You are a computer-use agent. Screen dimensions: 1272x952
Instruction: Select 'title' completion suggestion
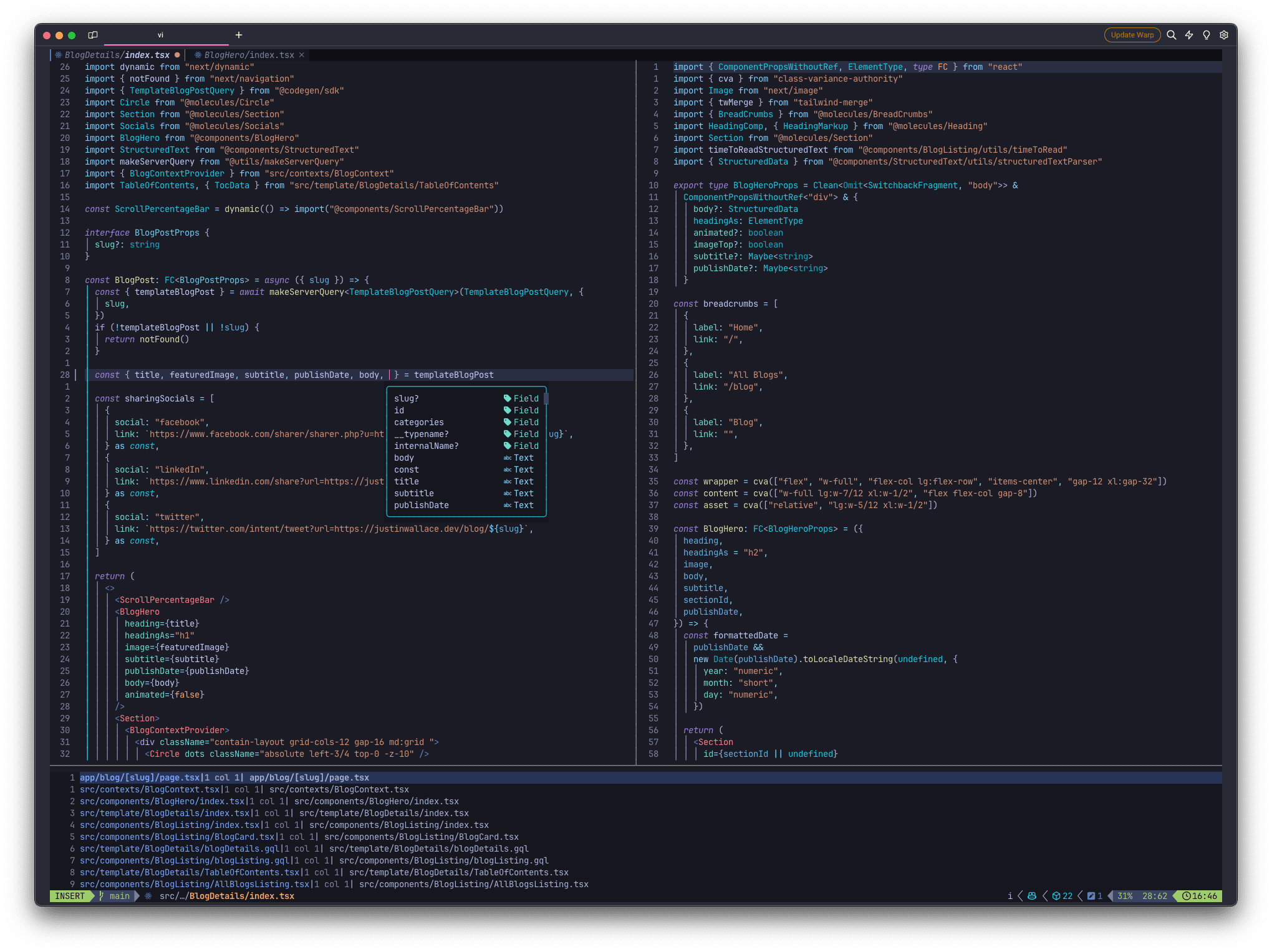coord(465,481)
